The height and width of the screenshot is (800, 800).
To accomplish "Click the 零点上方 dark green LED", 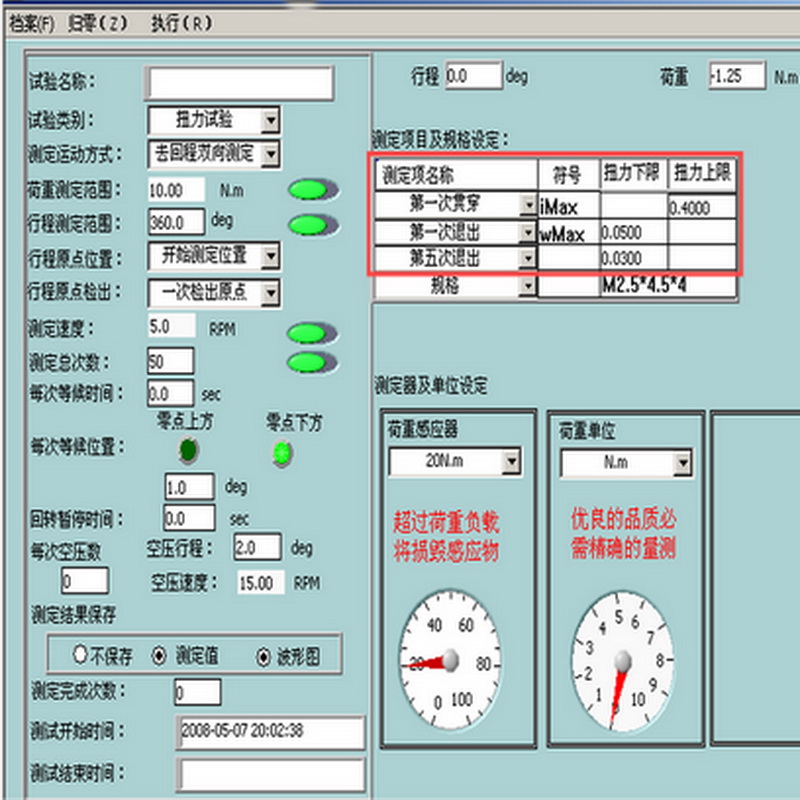I will point(189,451).
